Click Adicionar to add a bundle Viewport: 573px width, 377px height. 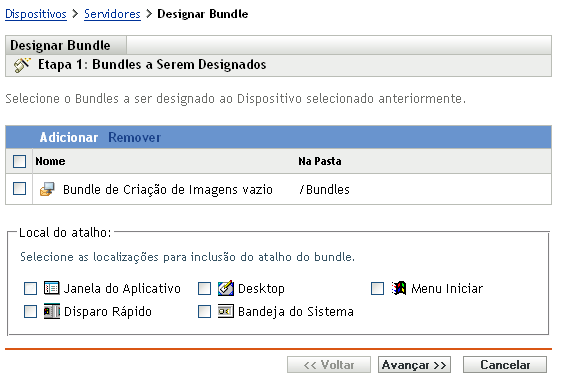coord(69,137)
